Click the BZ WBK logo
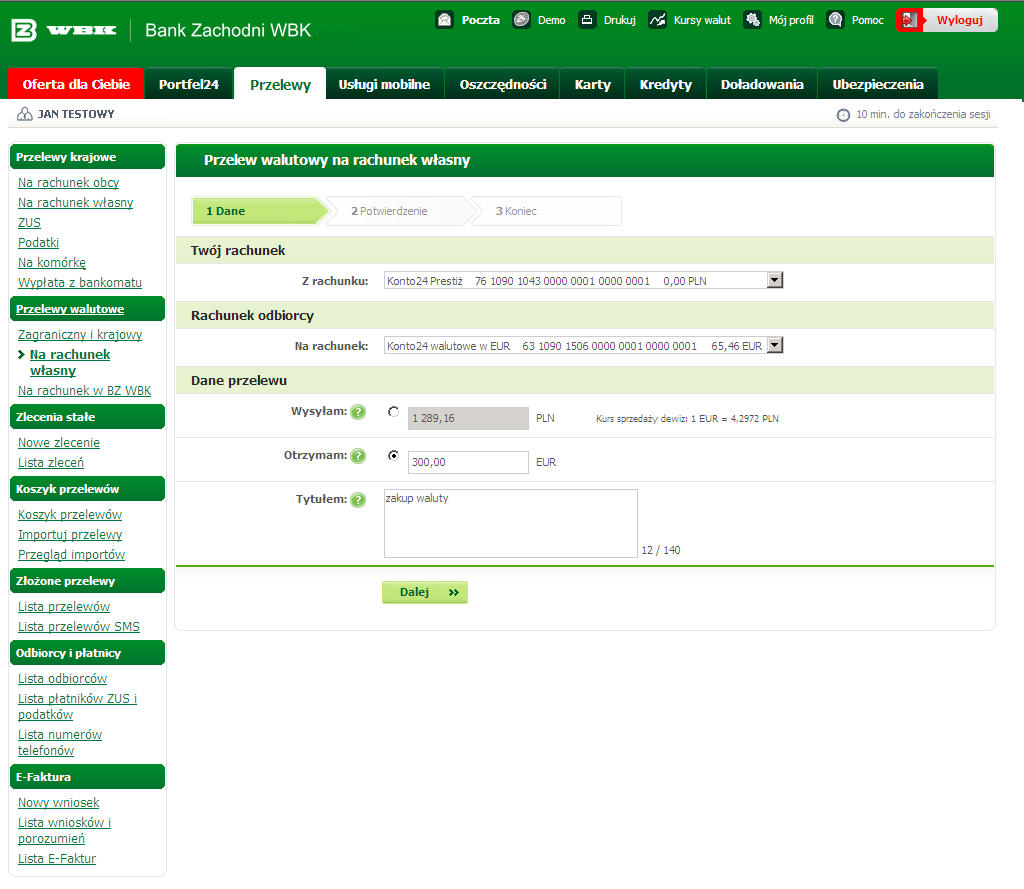The image size is (1024, 889). click(63, 30)
